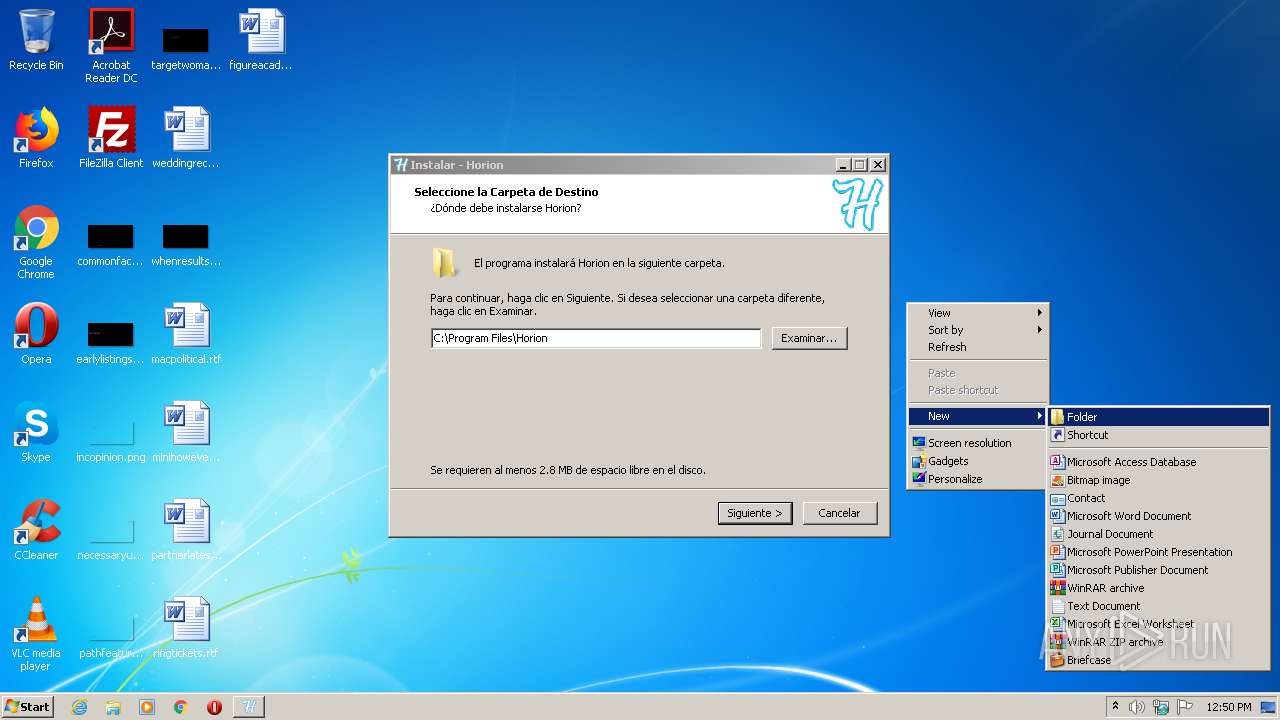Select the minihoweve Word document icon

tap(186, 432)
